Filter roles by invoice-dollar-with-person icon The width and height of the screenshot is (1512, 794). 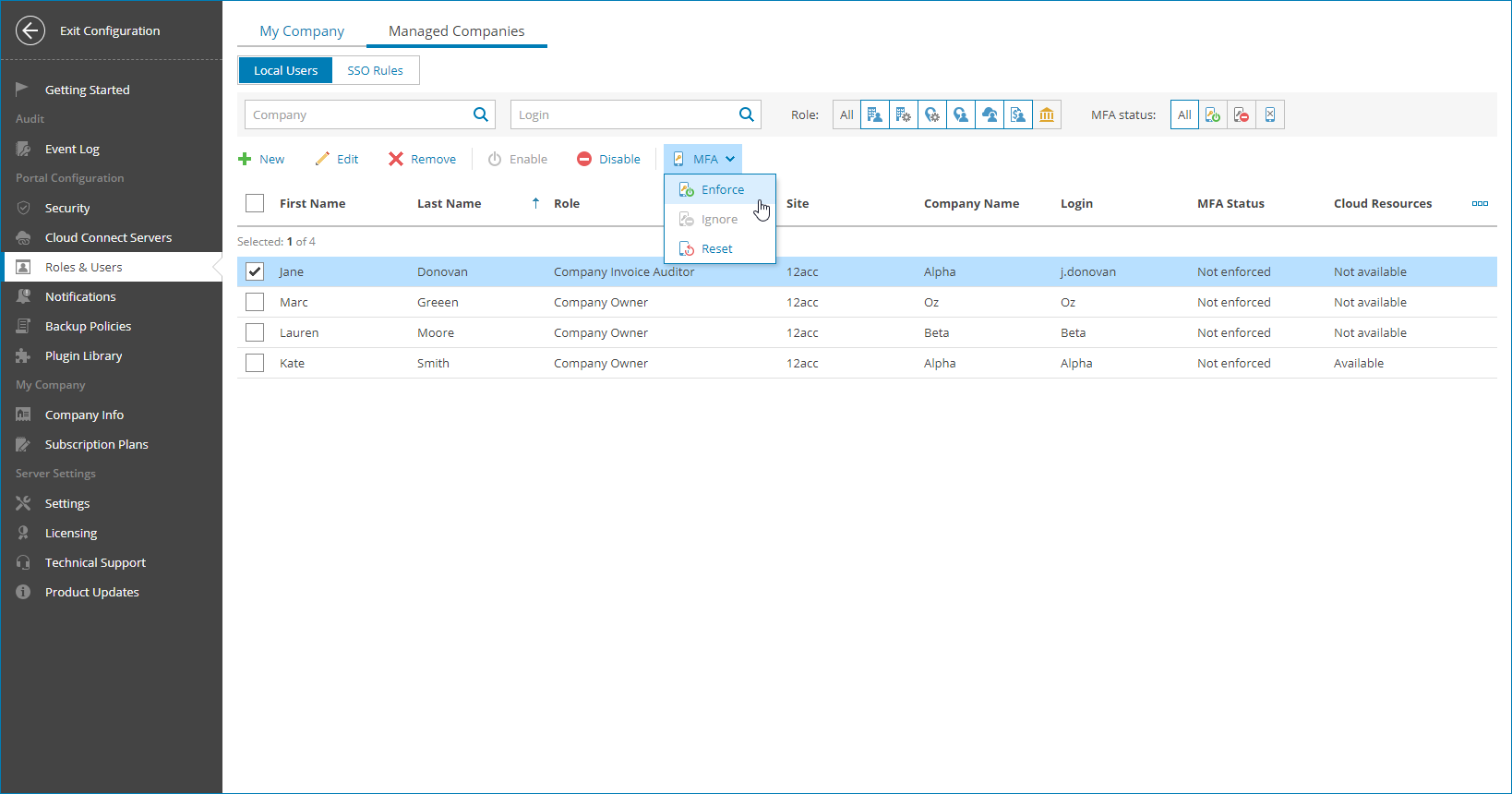(x=1018, y=114)
